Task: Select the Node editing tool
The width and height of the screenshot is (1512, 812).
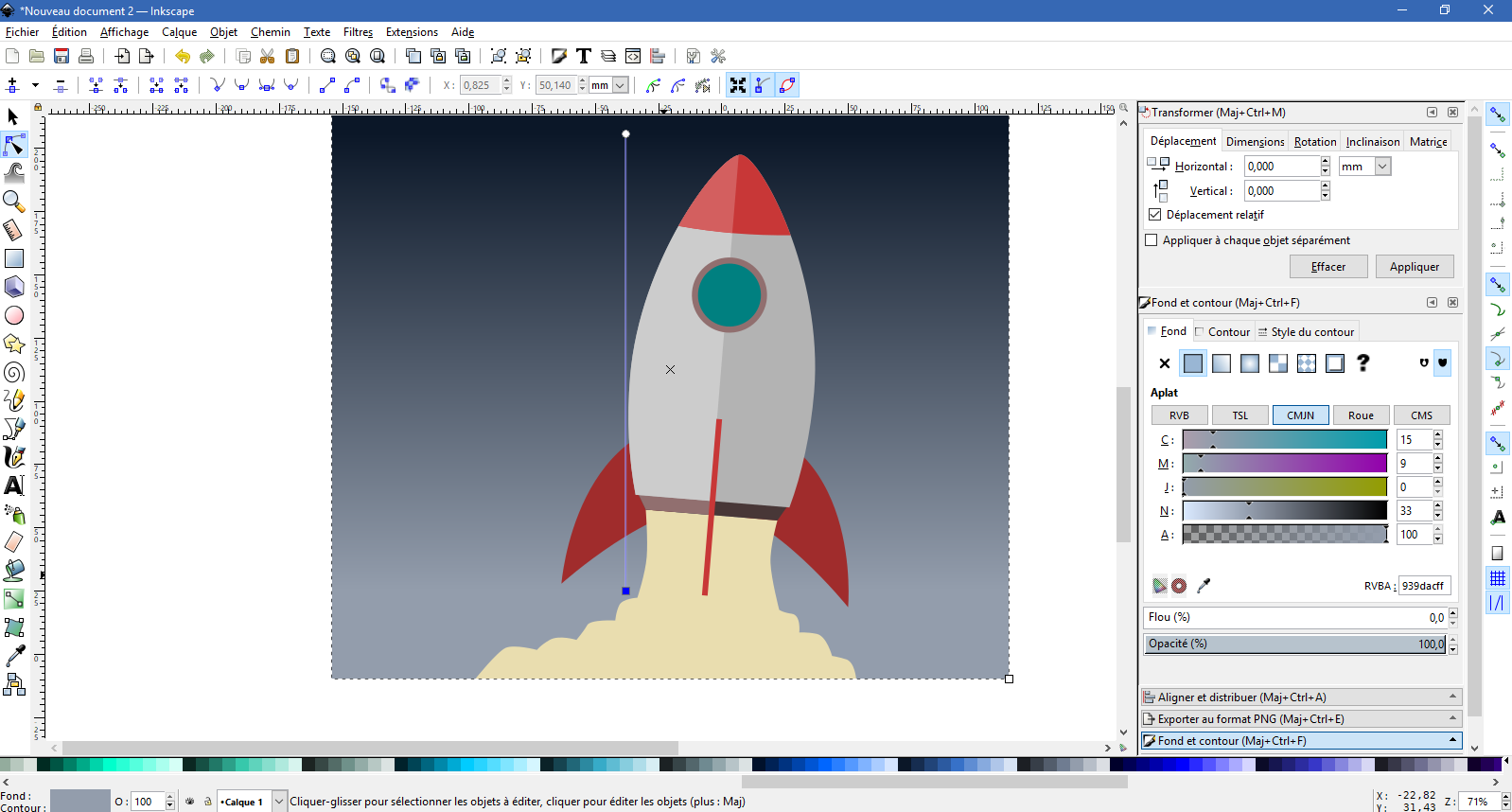Action: pos(14,145)
